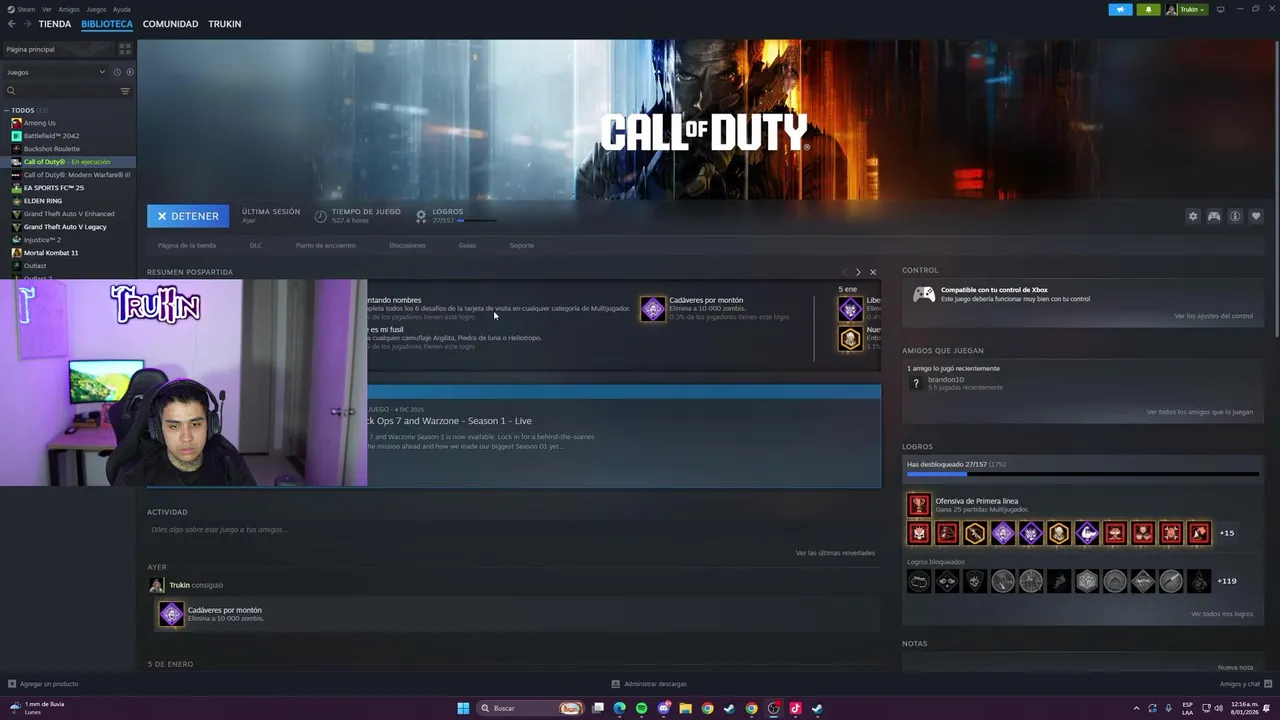Image resolution: width=1280 pixels, height=720 pixels.
Task: Open Ver los ajustes del control link
Action: click(1213, 316)
